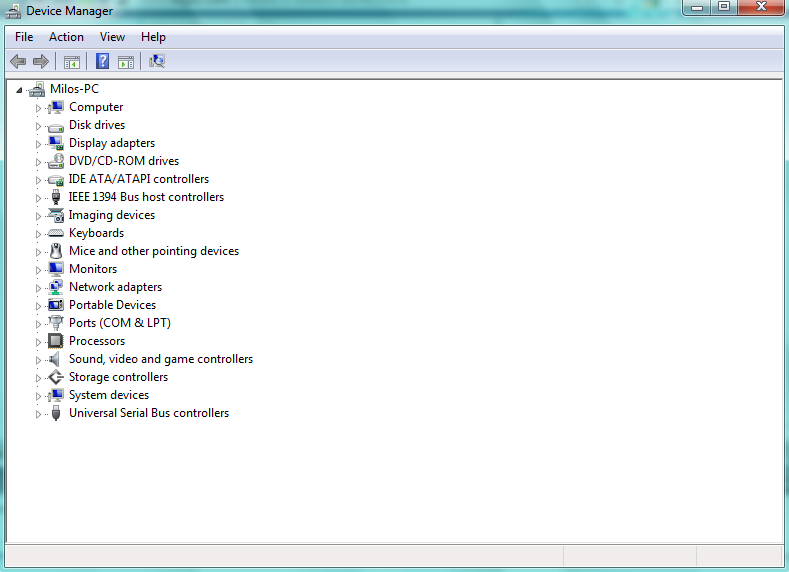Viewport: 789px width, 572px height.
Task: Click the DVD/CD-ROM drives icon
Action: tap(56, 161)
